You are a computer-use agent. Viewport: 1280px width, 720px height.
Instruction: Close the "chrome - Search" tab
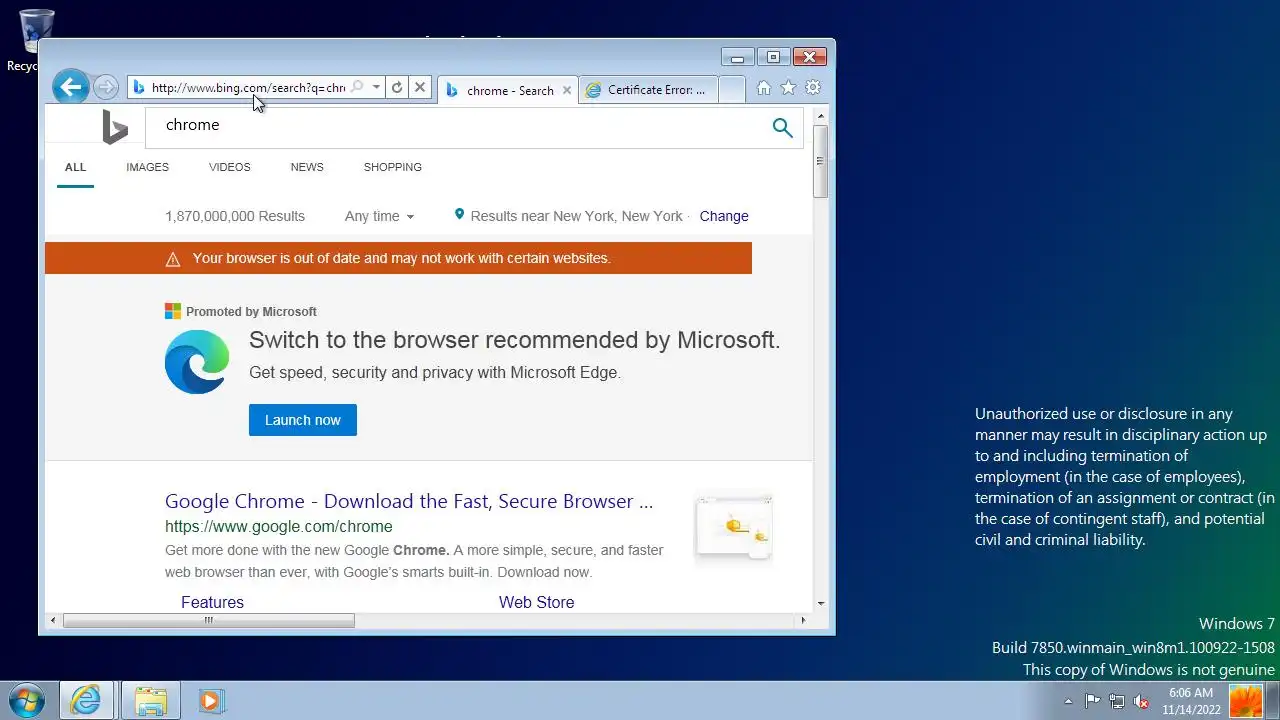click(567, 90)
